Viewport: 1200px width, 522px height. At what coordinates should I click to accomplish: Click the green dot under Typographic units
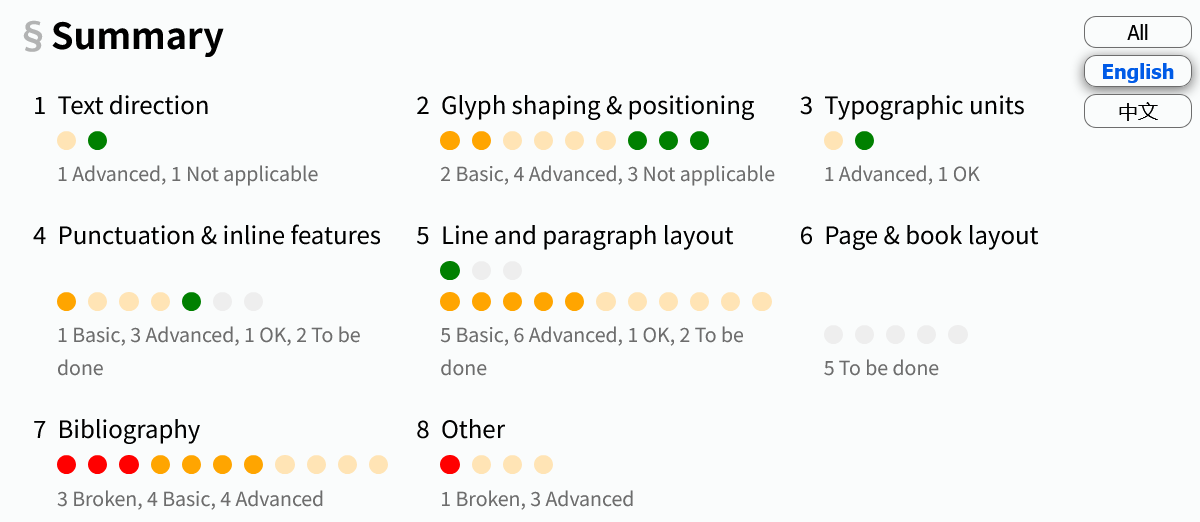[865, 141]
